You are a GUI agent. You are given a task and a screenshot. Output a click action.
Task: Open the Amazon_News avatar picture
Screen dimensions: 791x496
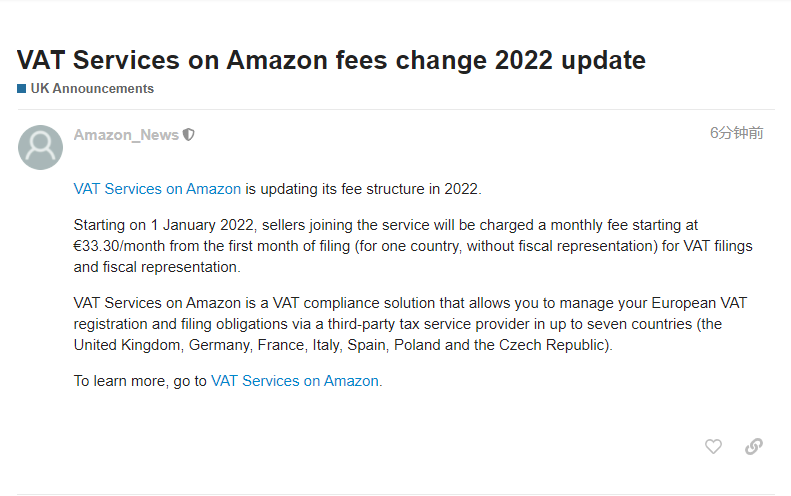point(41,147)
